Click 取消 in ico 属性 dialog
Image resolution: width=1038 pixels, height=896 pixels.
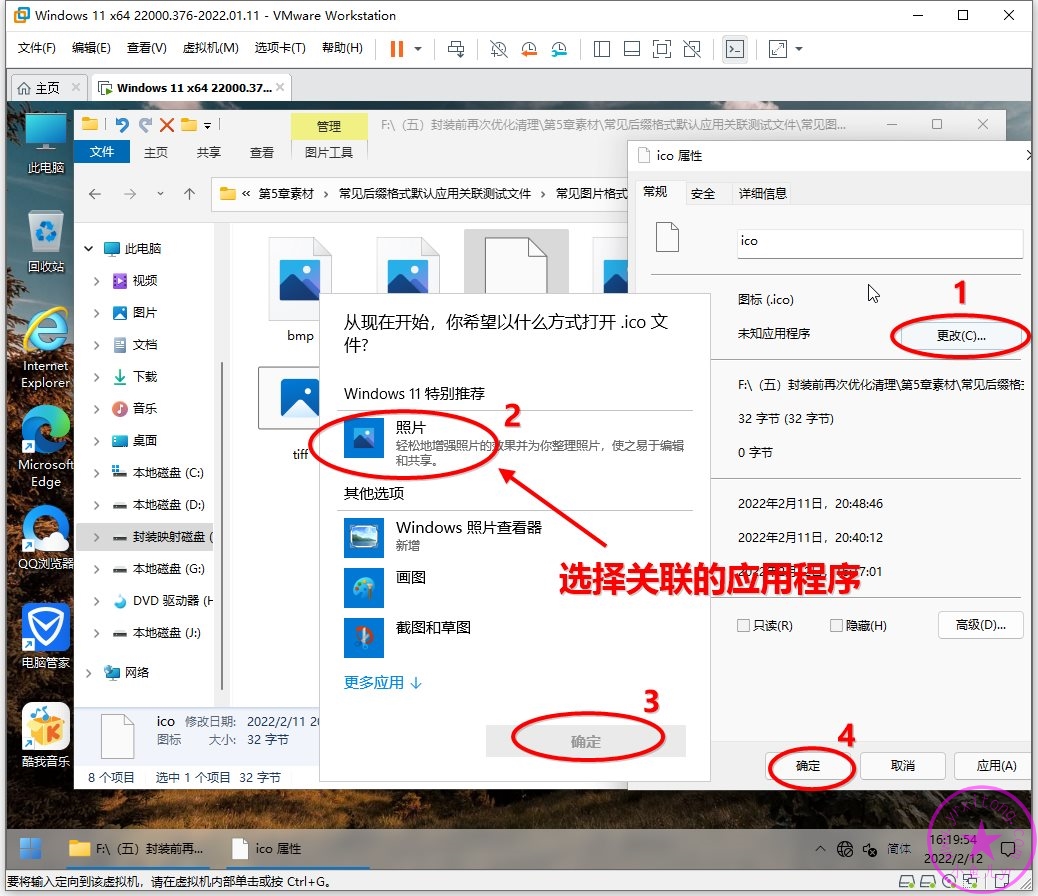point(902,766)
